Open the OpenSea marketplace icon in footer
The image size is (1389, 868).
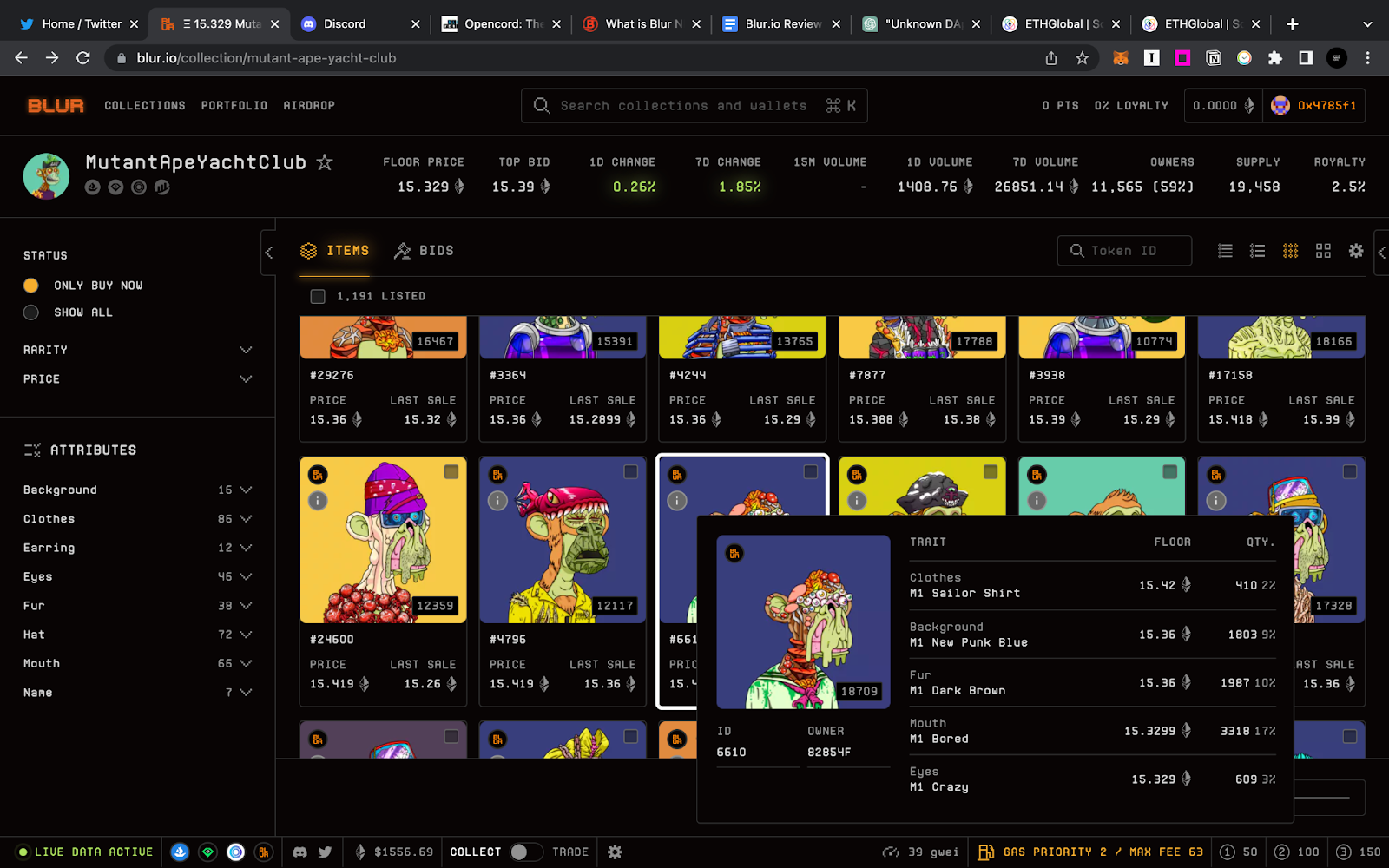(180, 852)
